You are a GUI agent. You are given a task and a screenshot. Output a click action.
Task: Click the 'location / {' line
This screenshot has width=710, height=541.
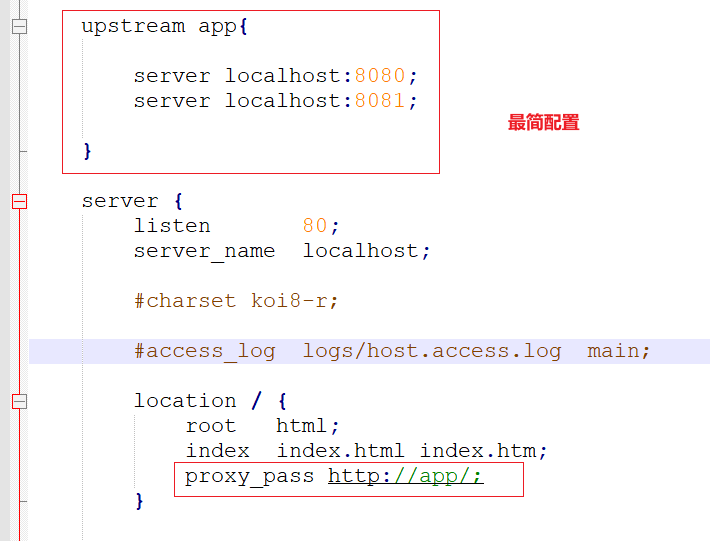[x=211, y=401]
